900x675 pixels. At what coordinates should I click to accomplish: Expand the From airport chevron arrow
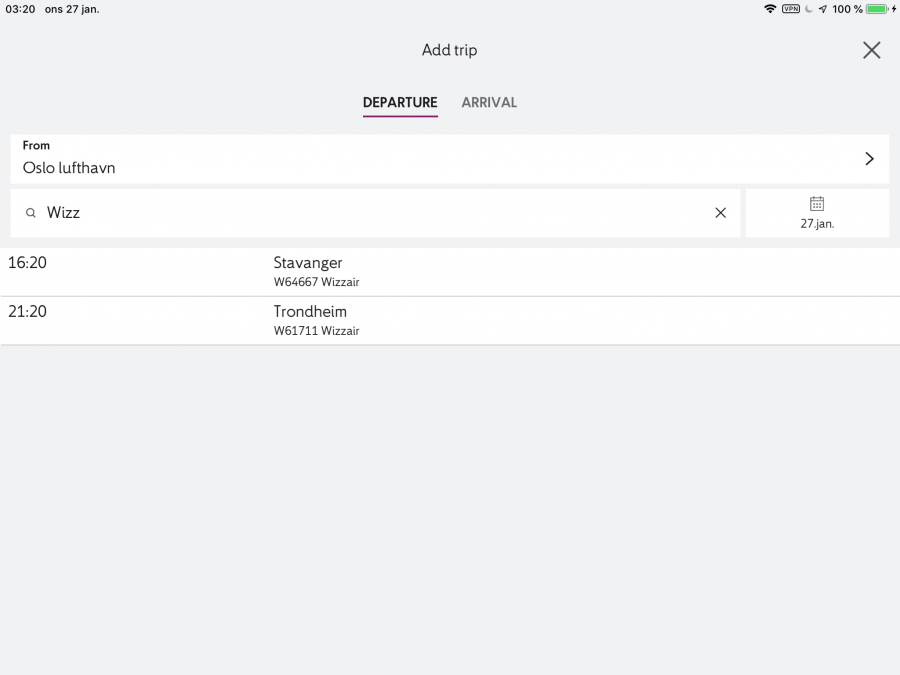tap(869, 159)
